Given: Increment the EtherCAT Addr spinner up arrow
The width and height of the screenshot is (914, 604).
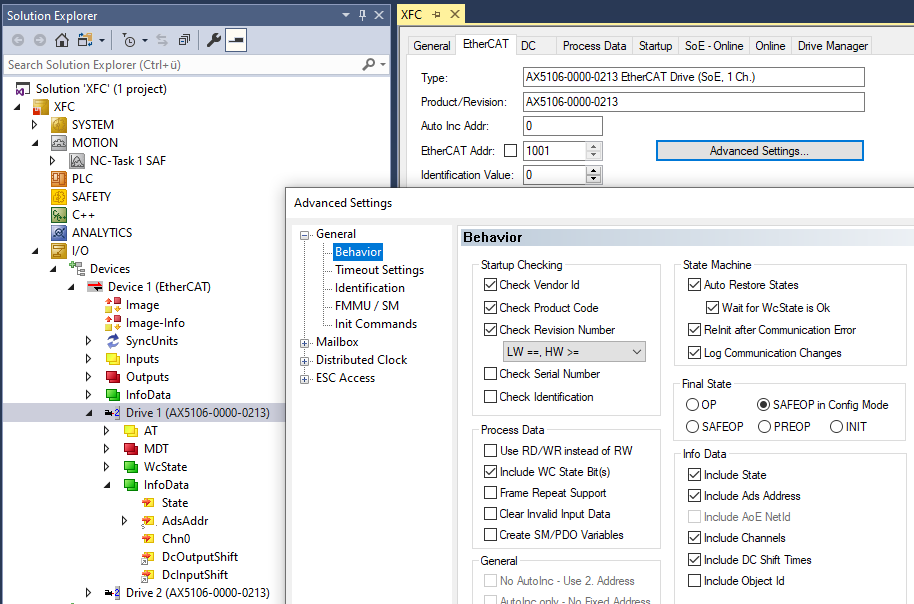Looking at the screenshot, I should pos(593,147).
